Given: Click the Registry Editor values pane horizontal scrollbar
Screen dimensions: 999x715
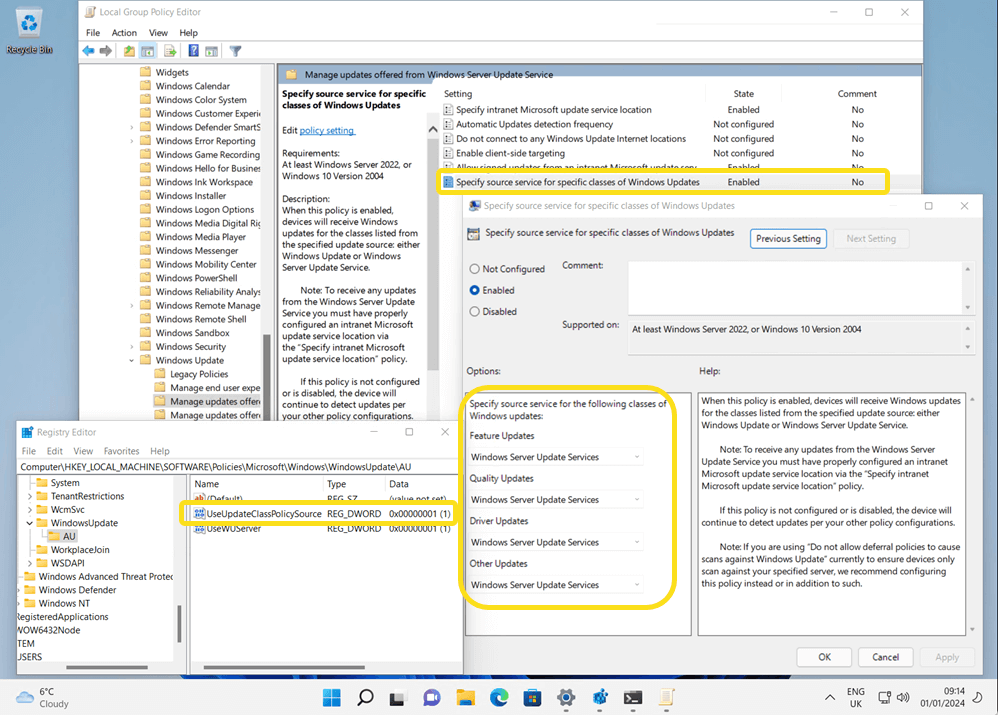Looking at the screenshot, I should coord(284,667).
